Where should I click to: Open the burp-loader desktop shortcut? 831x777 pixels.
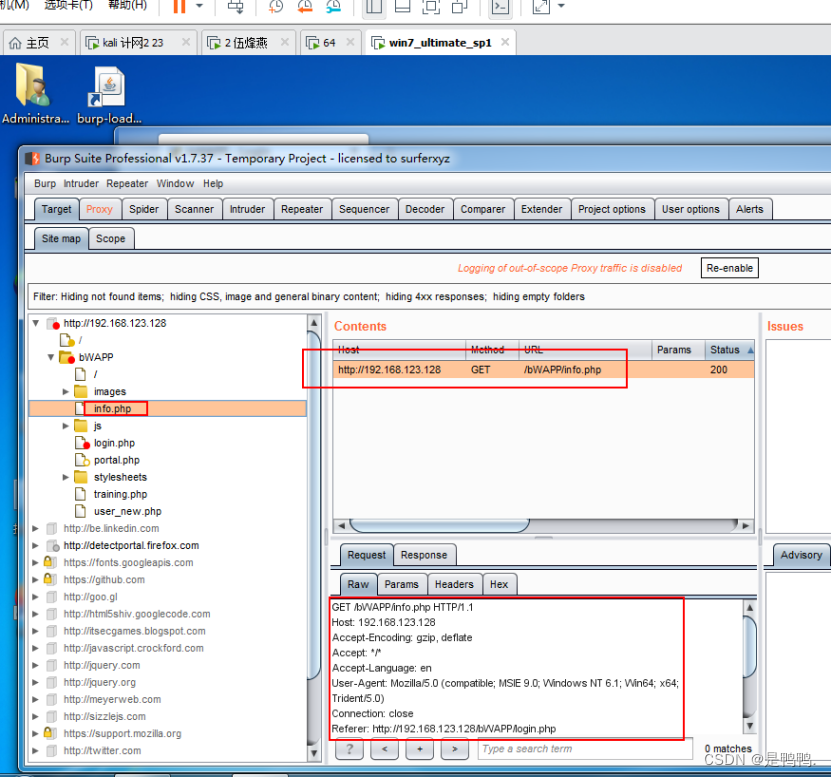[109, 94]
